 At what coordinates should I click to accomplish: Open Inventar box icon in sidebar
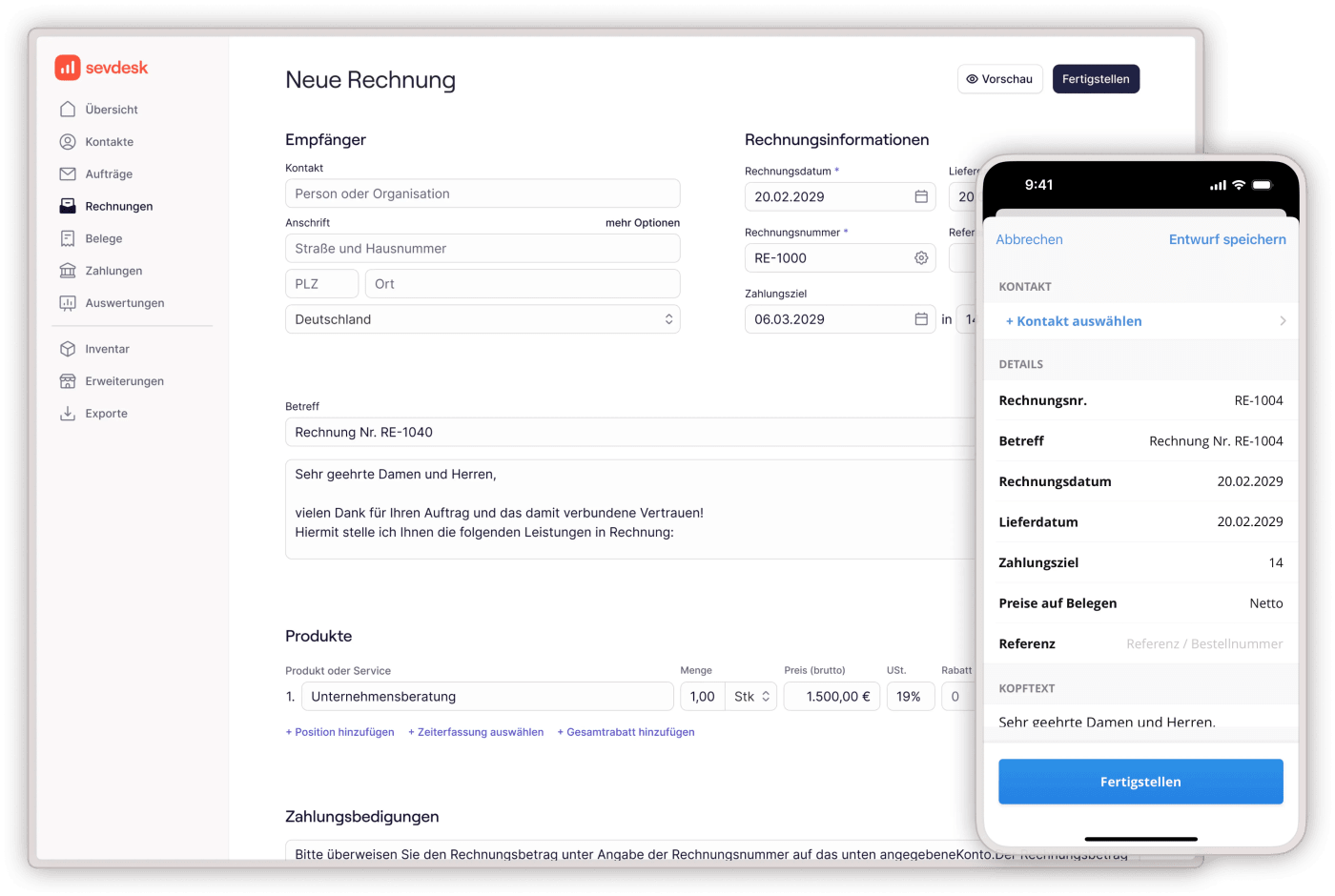pos(68,349)
